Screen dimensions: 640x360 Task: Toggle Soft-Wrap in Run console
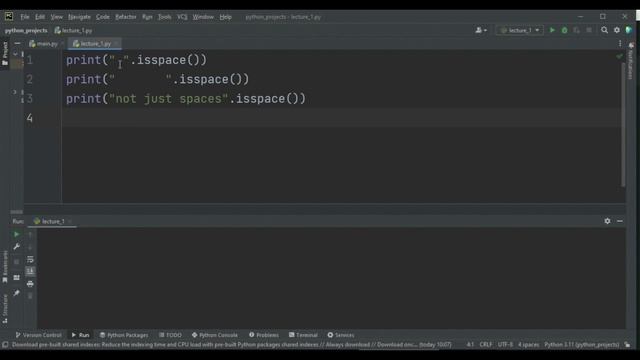click(x=30, y=260)
